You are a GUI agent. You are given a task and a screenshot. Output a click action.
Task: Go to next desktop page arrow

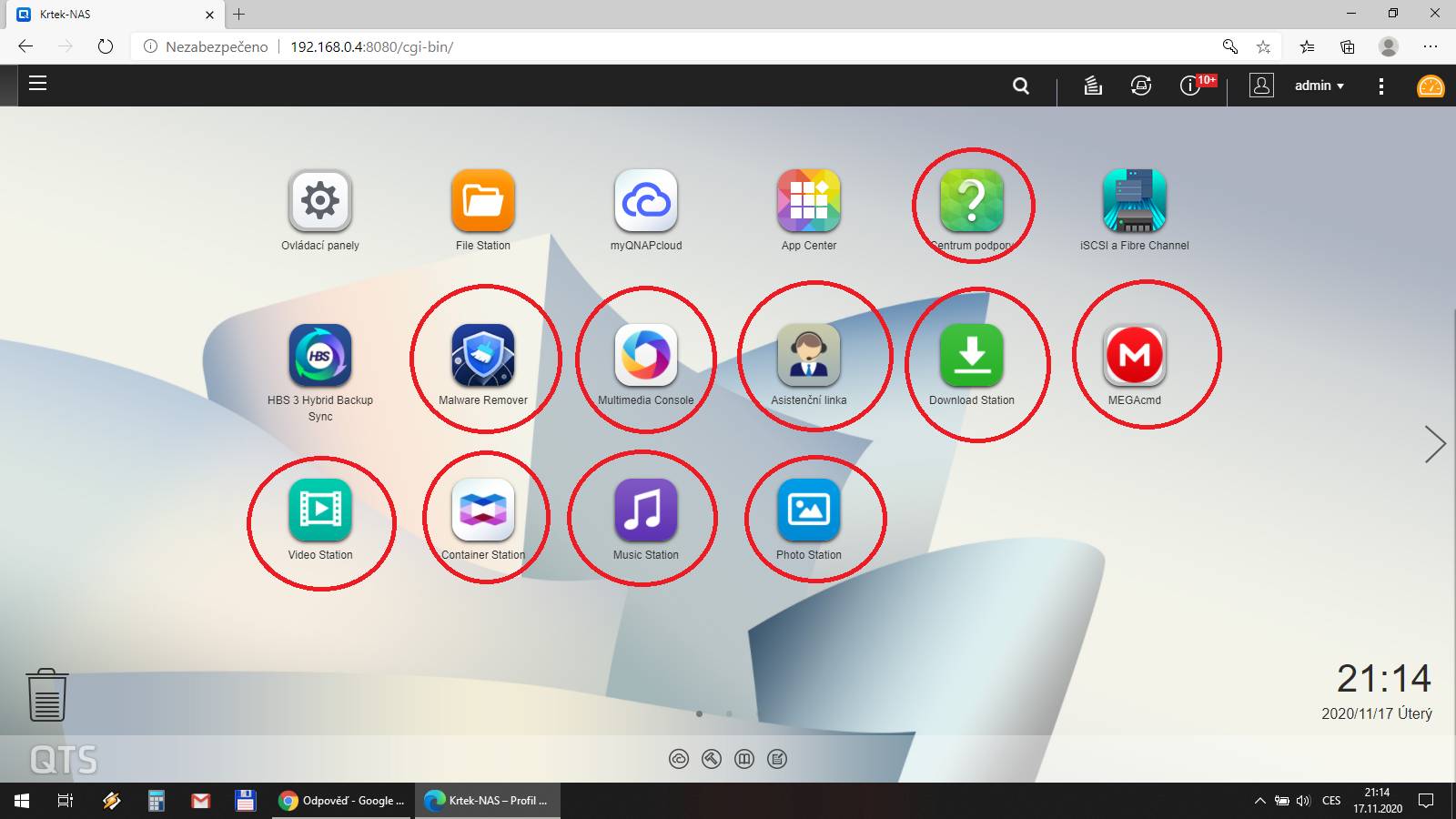tap(1435, 444)
